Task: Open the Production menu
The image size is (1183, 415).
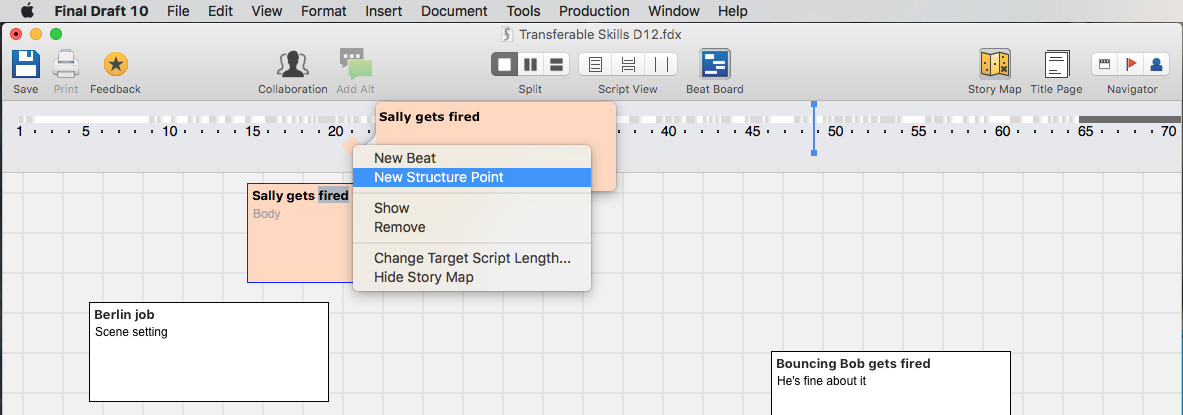Action: pyautogui.click(x=595, y=11)
